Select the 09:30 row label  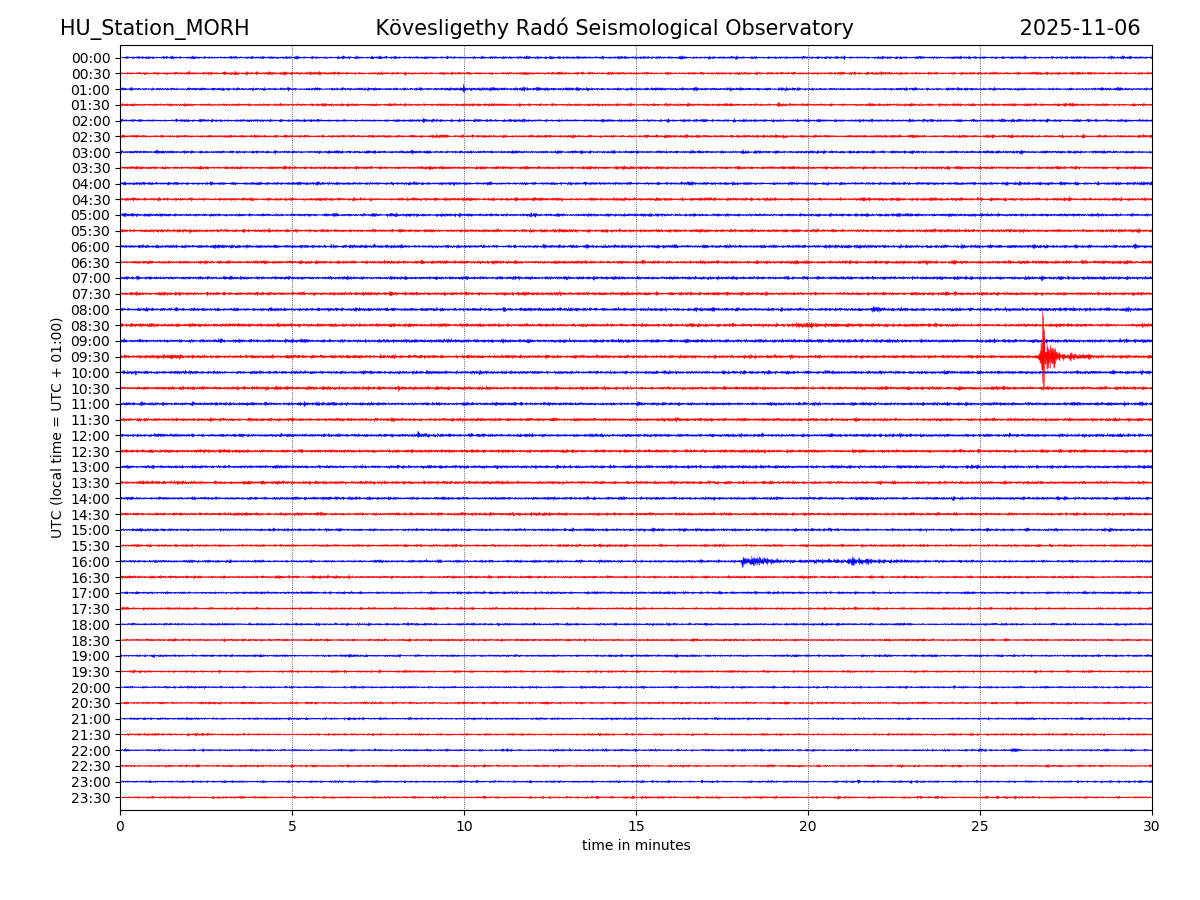click(91, 357)
